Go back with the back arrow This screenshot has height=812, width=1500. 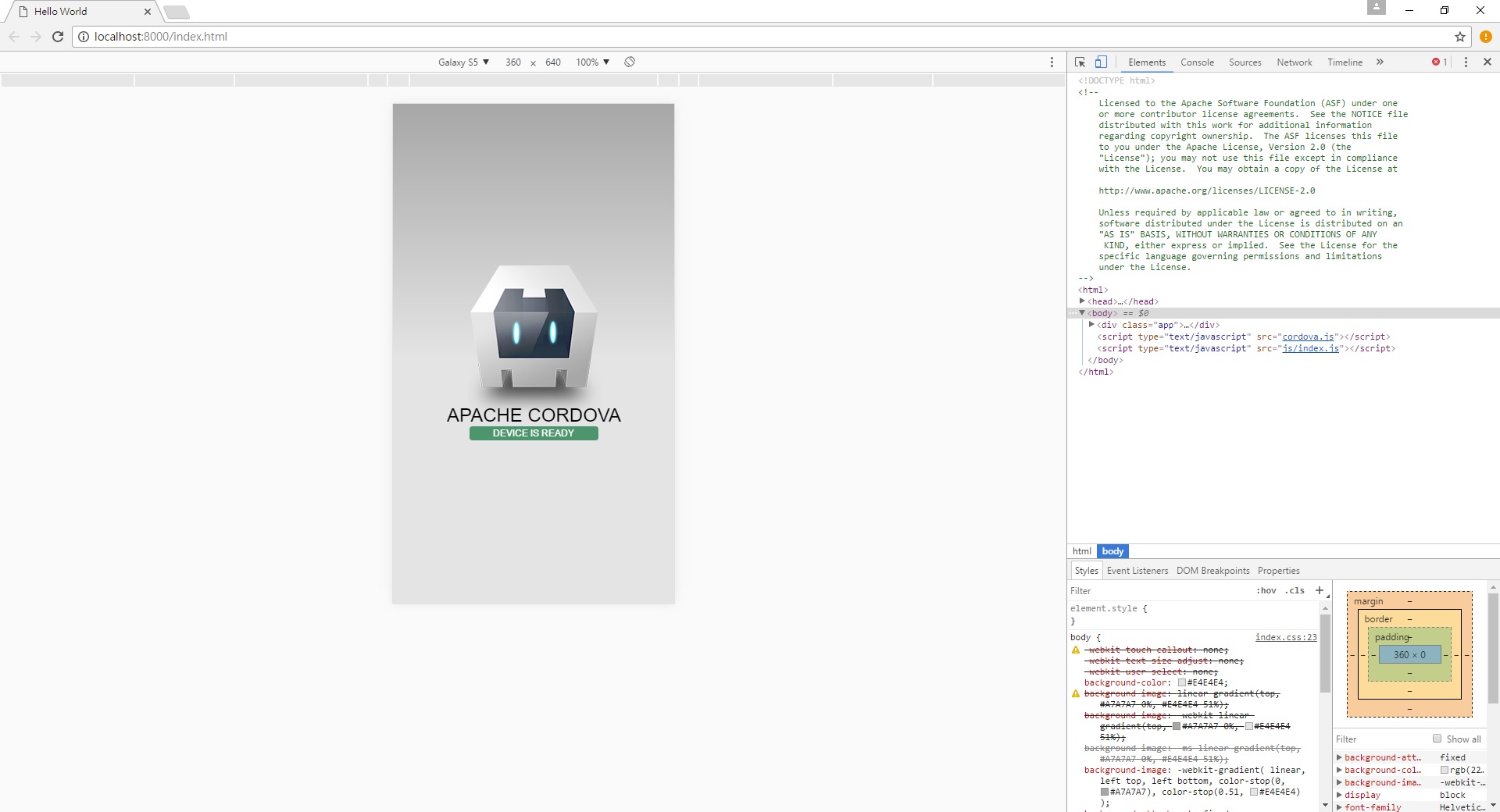[x=14, y=37]
